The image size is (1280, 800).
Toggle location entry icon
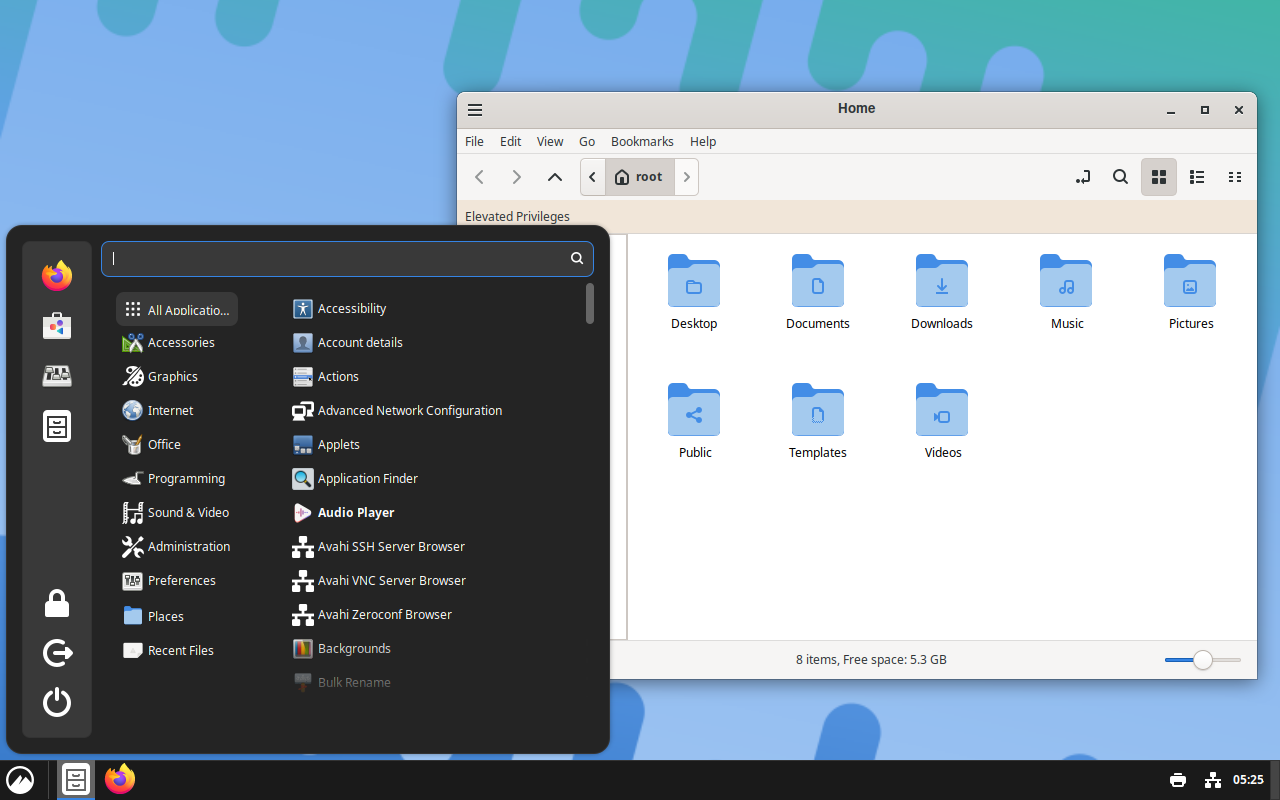pyautogui.click(x=1083, y=177)
